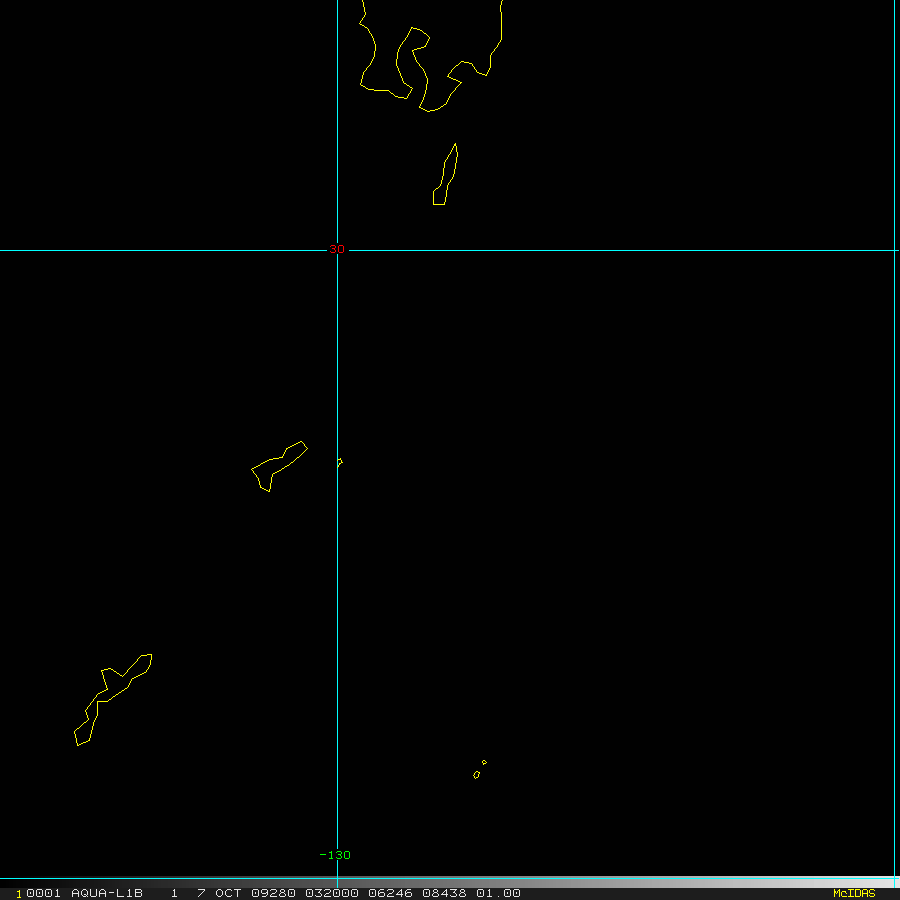
Task: Click the AQUA-L1B satellite name text
Action: pos(107,893)
